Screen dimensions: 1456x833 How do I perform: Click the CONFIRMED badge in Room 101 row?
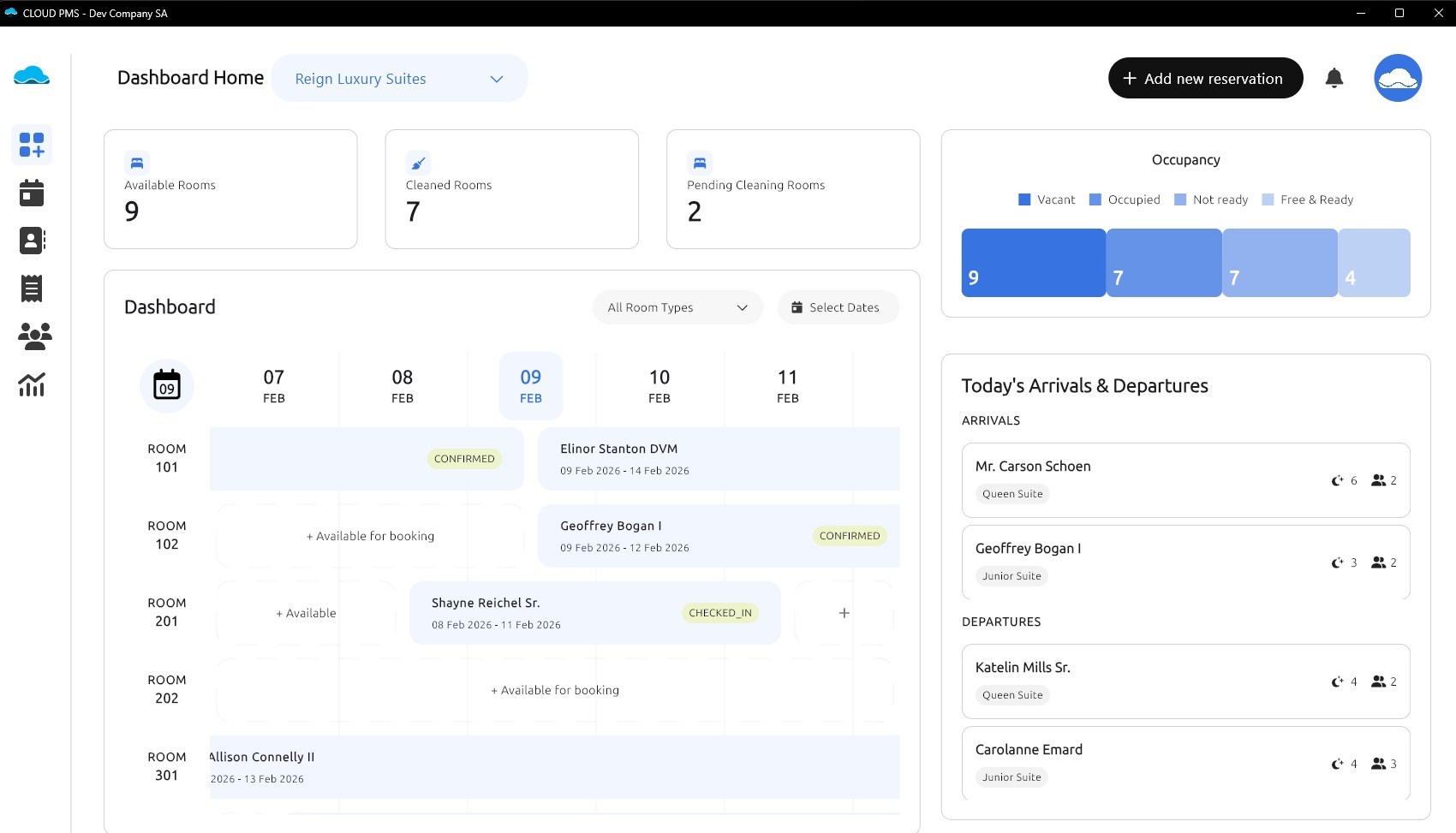click(x=464, y=459)
